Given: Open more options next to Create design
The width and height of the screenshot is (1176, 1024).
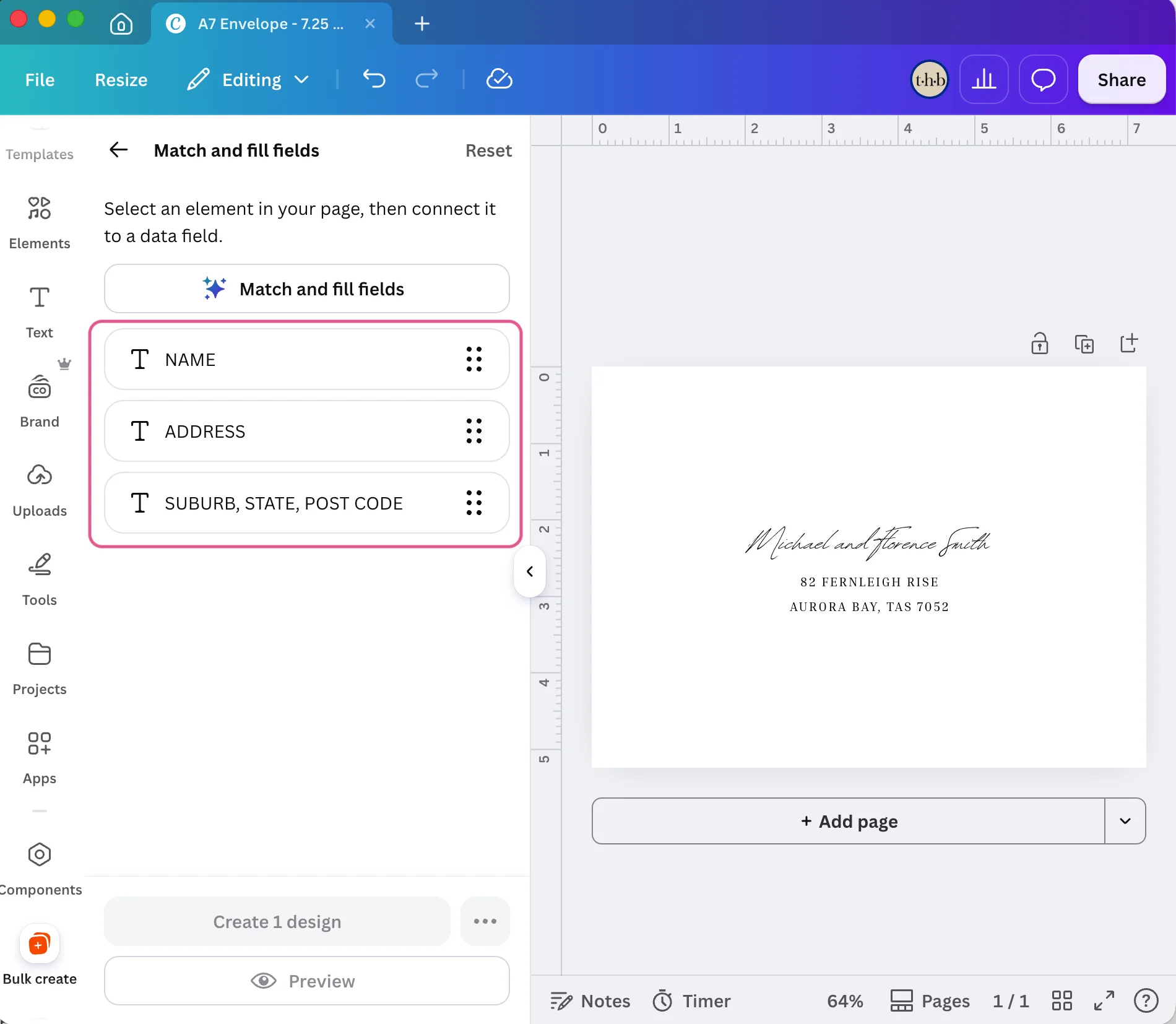Looking at the screenshot, I should pos(485,921).
